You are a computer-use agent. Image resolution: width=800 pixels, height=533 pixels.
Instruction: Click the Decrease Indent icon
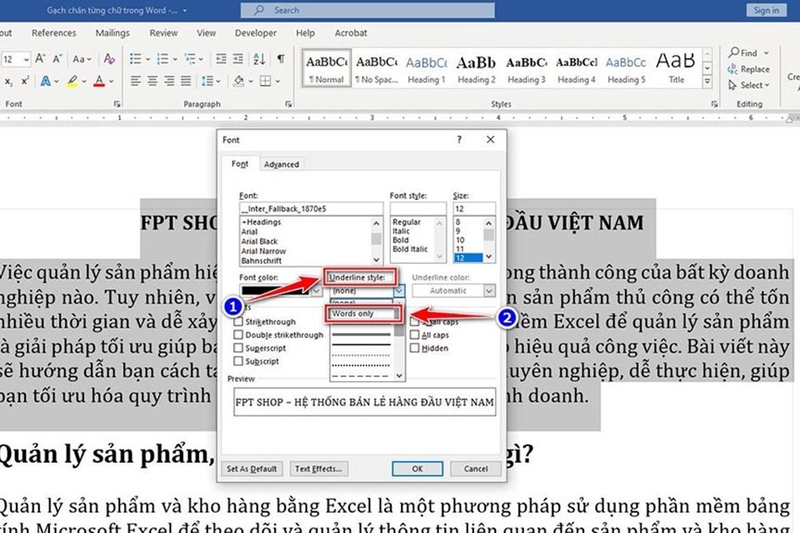coord(221,59)
